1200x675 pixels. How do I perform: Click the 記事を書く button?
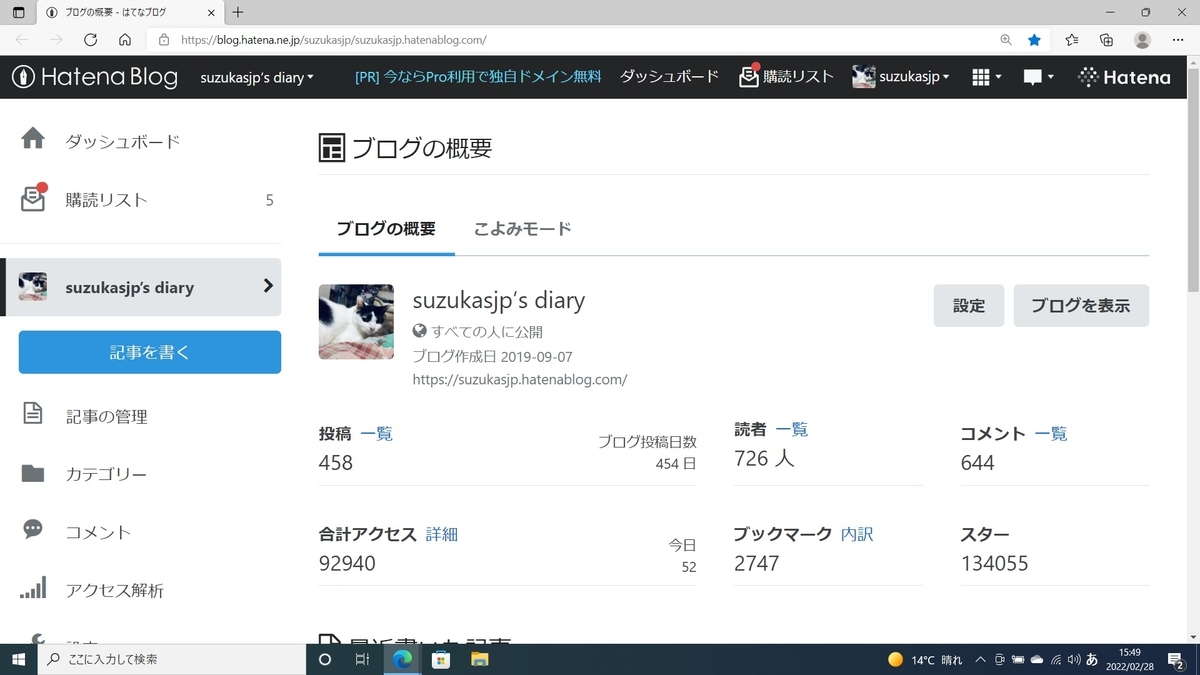tap(150, 352)
